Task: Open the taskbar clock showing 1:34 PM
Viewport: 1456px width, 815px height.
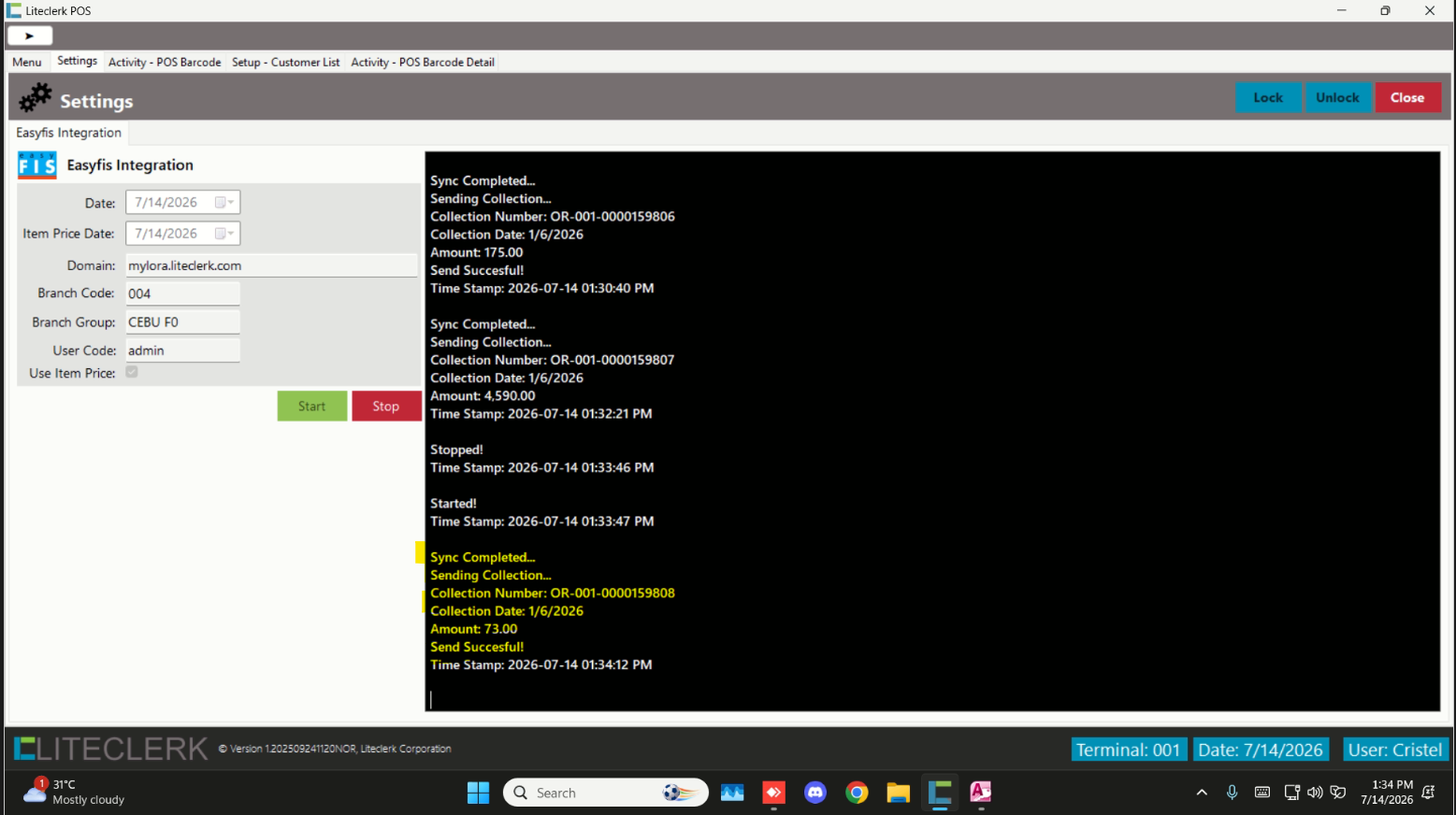Action: tap(1387, 793)
